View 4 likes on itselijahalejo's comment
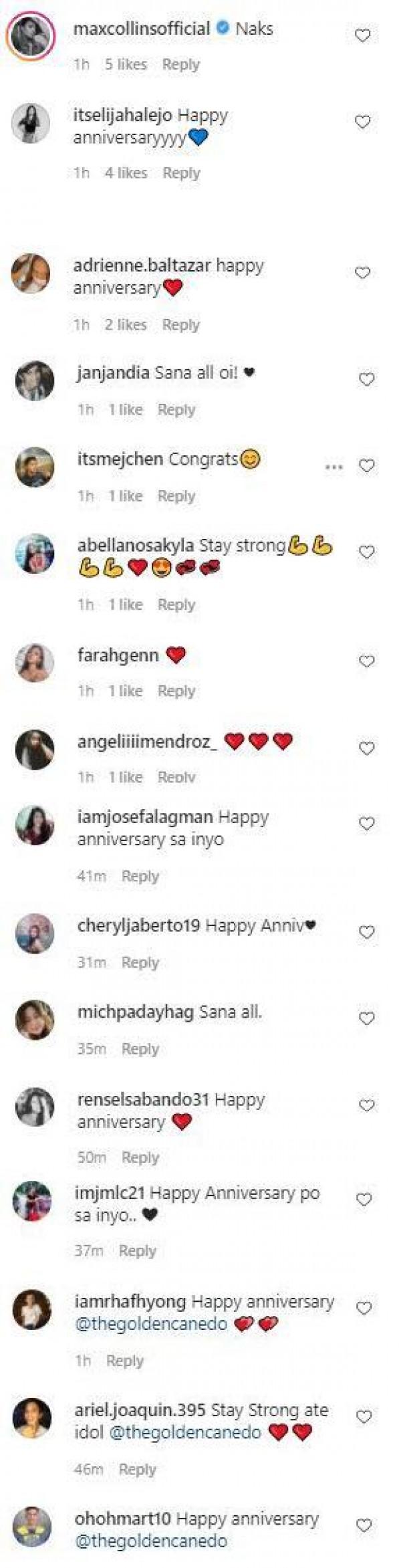Image resolution: width=401 pixels, height=1568 pixels. pos(126,173)
